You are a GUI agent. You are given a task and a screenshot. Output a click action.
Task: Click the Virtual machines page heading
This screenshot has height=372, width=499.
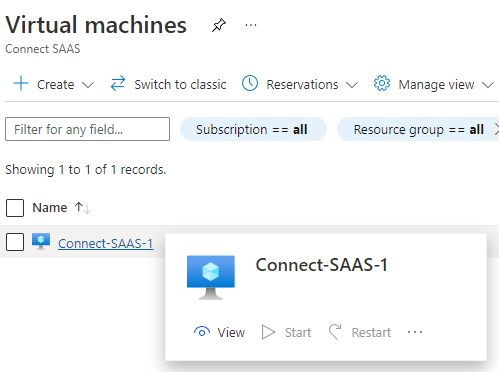pyautogui.click(x=96, y=25)
